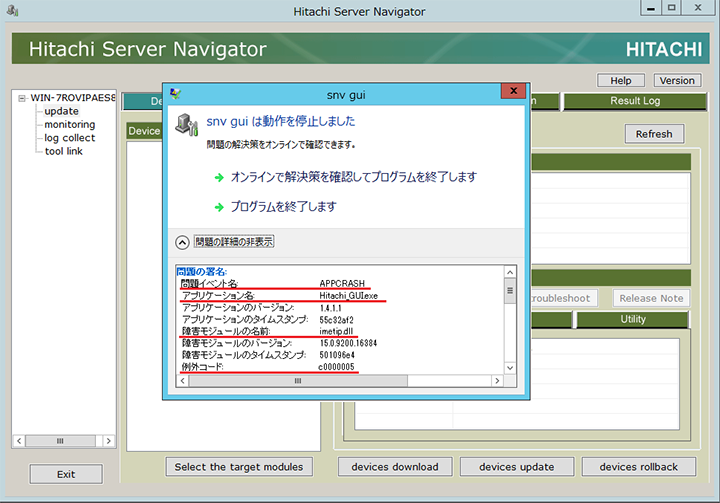720x503 pixels.
Task: Select tool link in the tree
Action: click(x=63, y=151)
